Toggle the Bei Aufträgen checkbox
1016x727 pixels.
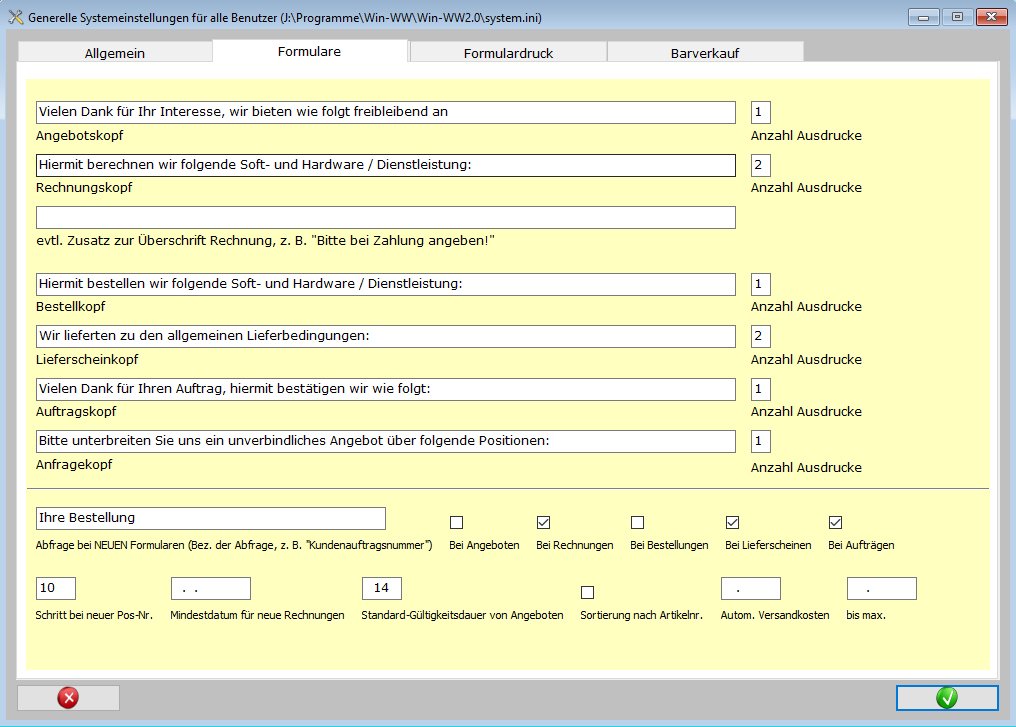pyautogui.click(x=836, y=522)
